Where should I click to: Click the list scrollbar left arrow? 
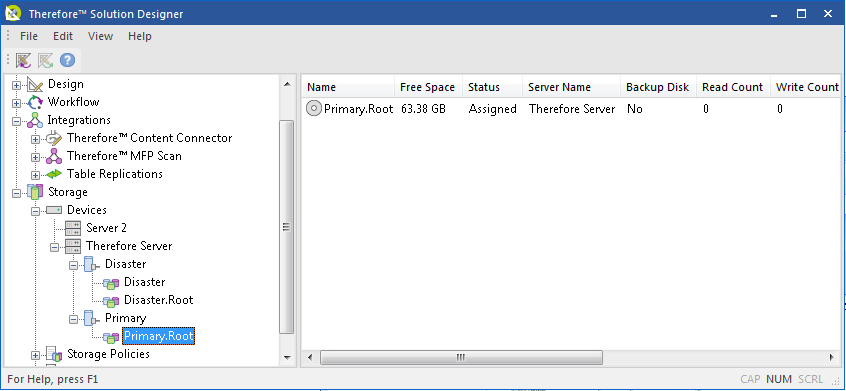point(310,358)
